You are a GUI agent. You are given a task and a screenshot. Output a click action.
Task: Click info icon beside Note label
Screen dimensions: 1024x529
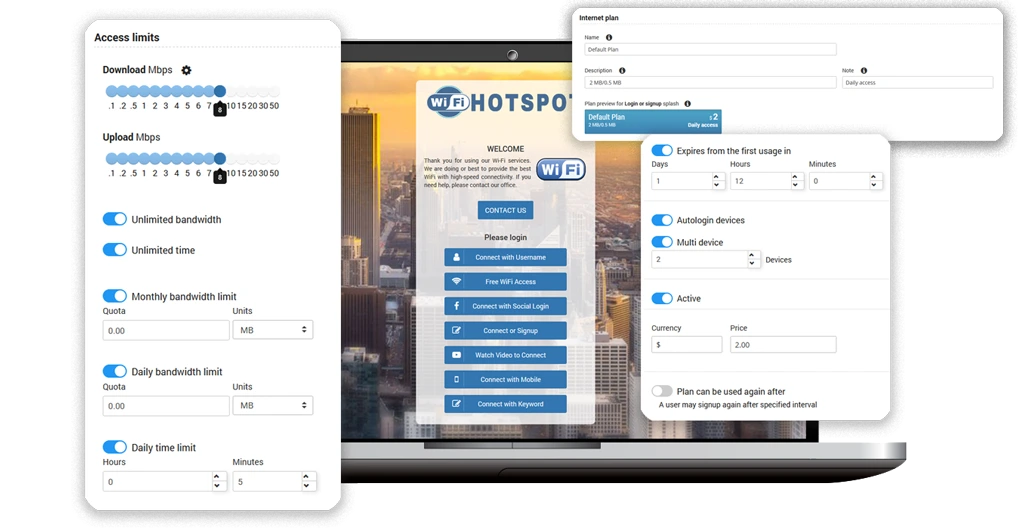[x=864, y=71]
